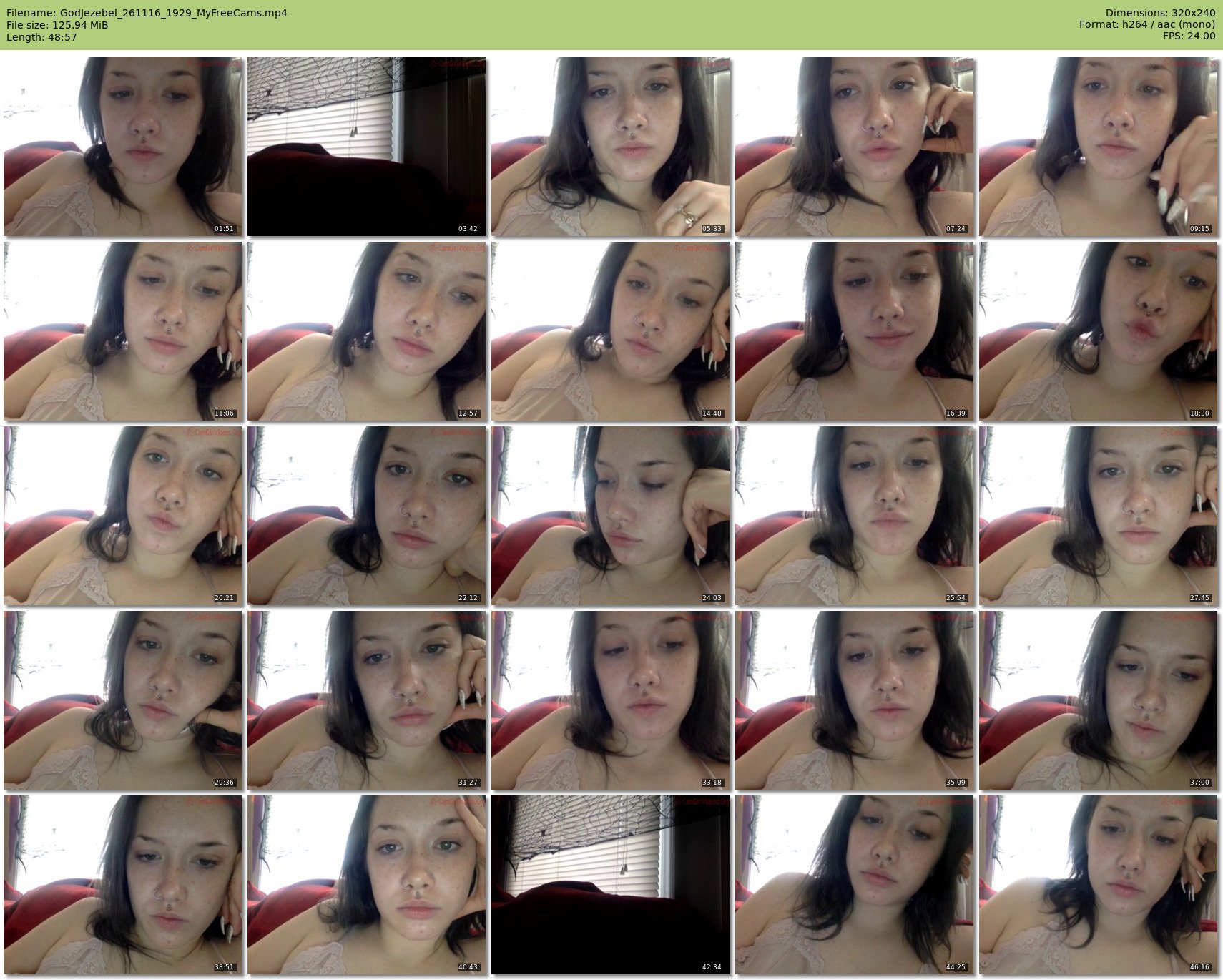Select the frame at 11:06

point(122,331)
